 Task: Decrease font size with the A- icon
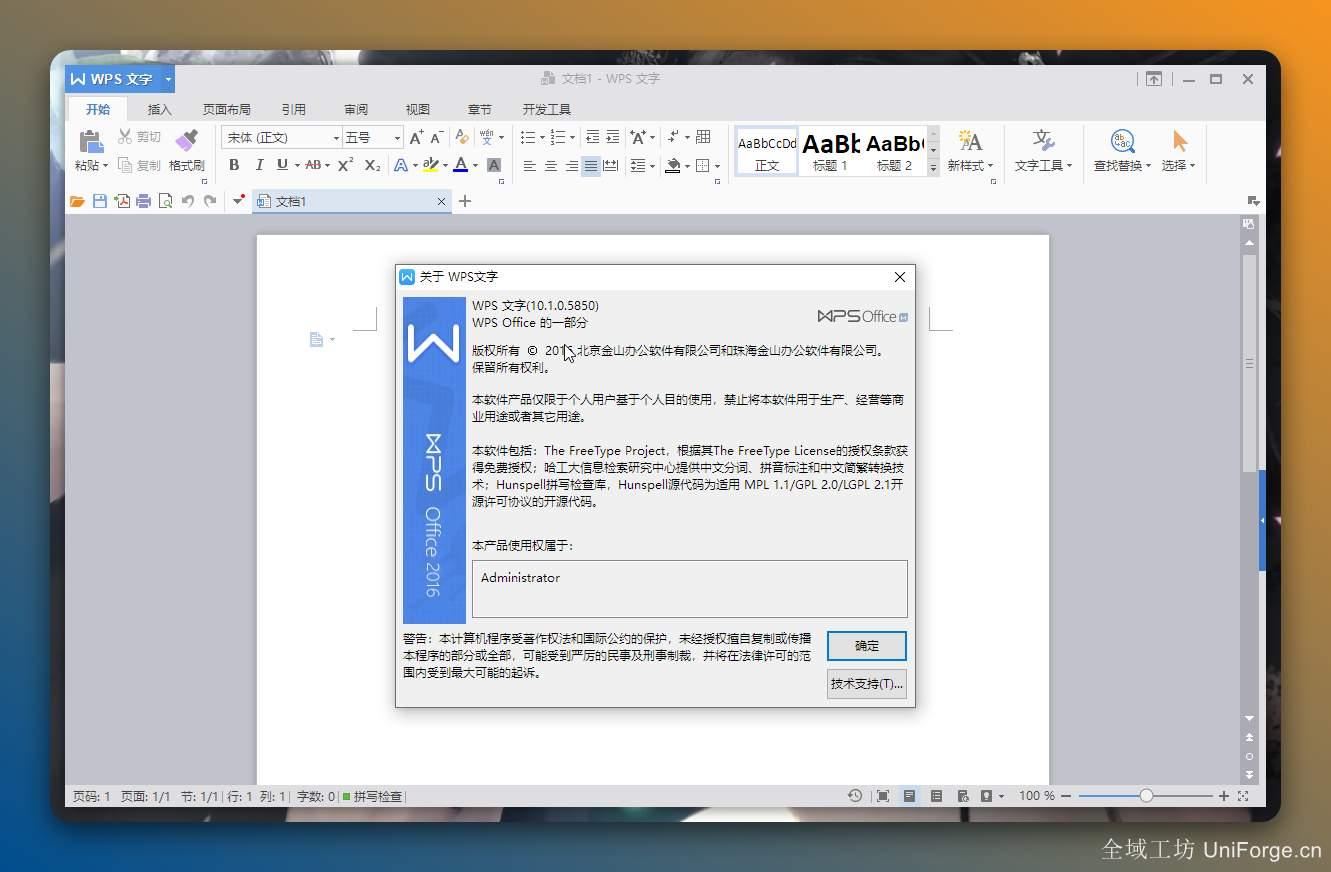pyautogui.click(x=437, y=137)
